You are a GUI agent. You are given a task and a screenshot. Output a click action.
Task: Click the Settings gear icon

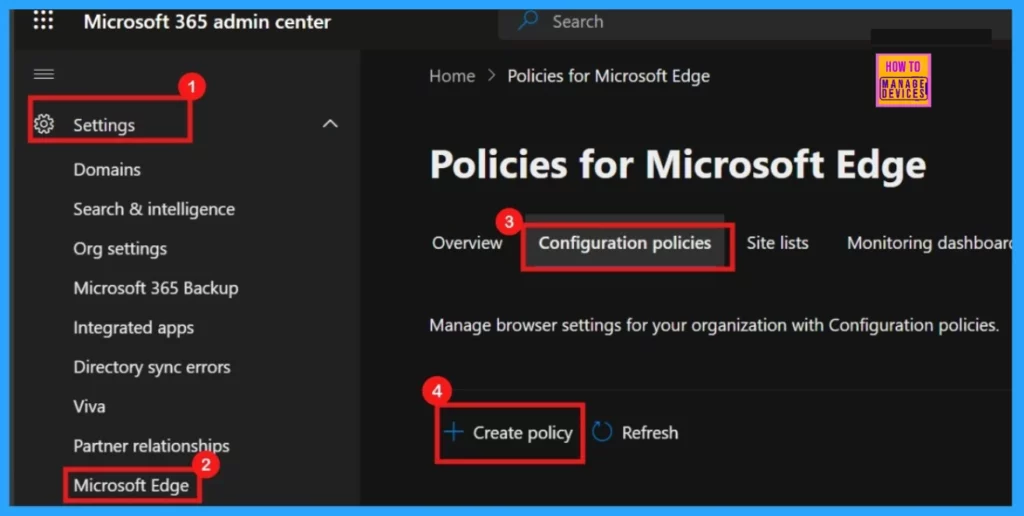point(44,124)
